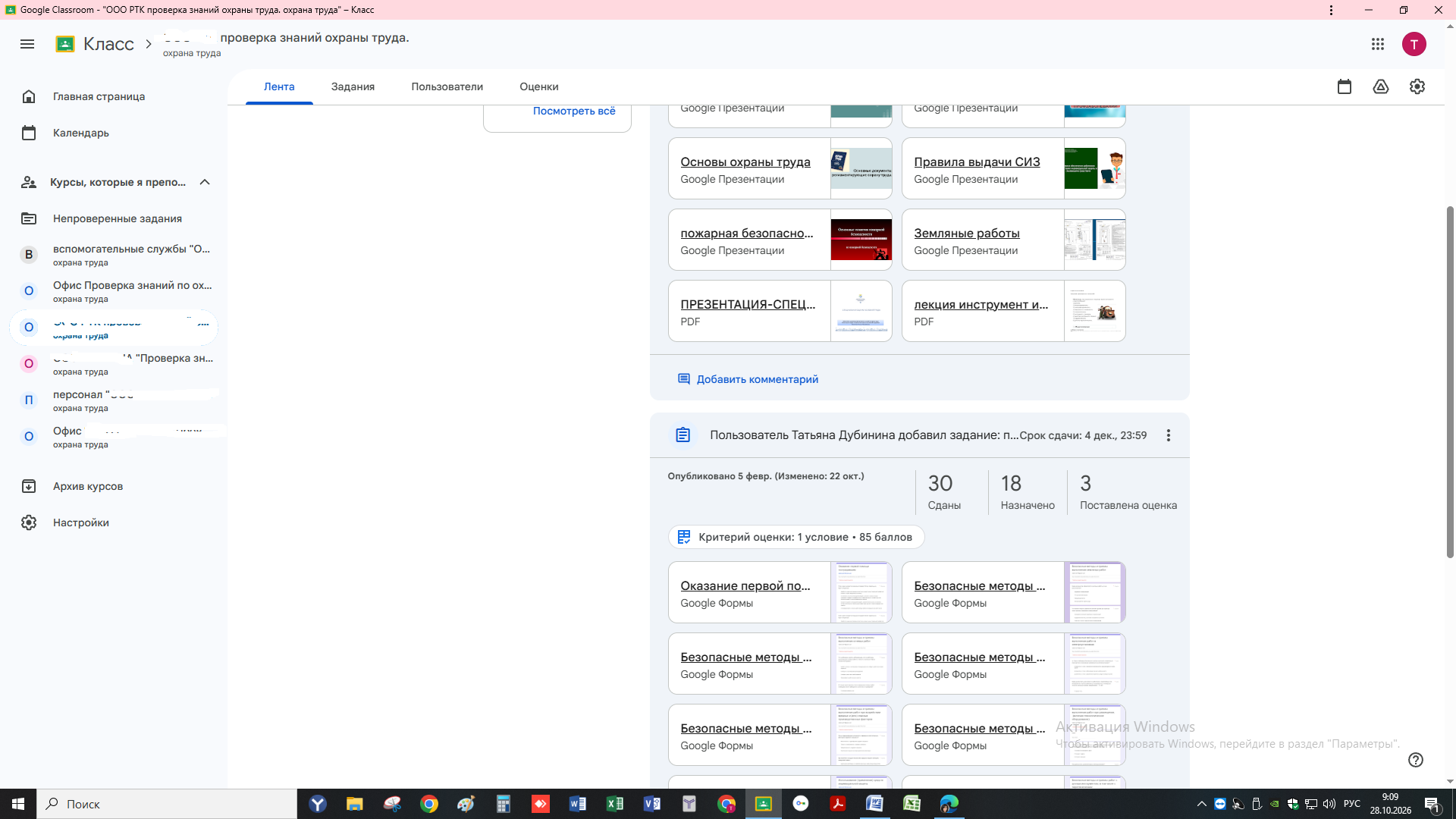This screenshot has height=819, width=1456.
Task: Open class settings gear icon
Action: coord(1417,86)
